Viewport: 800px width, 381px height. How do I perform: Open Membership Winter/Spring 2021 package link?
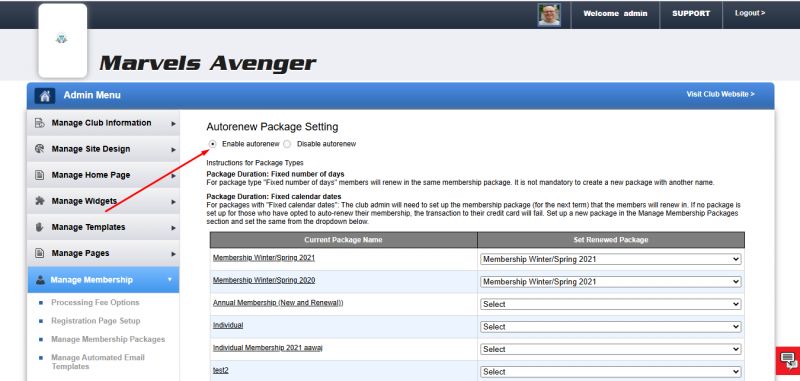(x=264, y=258)
